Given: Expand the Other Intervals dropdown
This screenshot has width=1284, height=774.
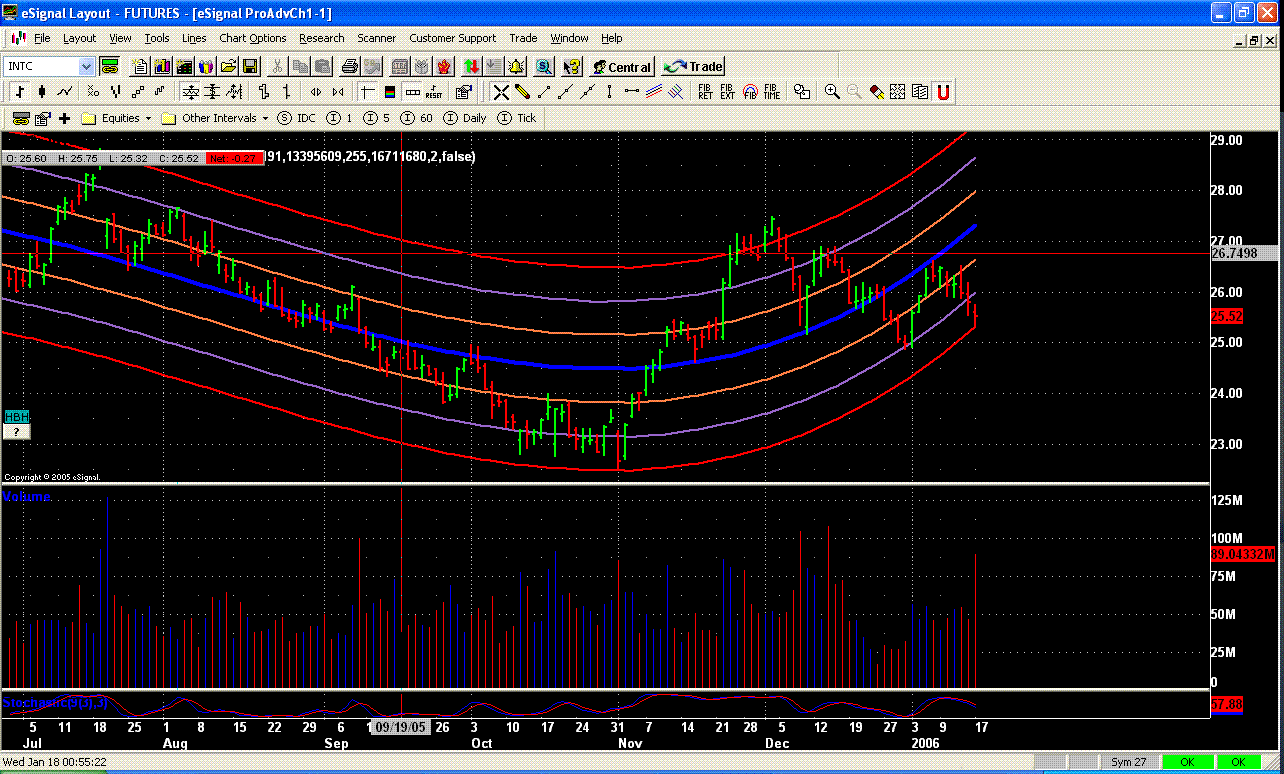Looking at the screenshot, I should 264,117.
